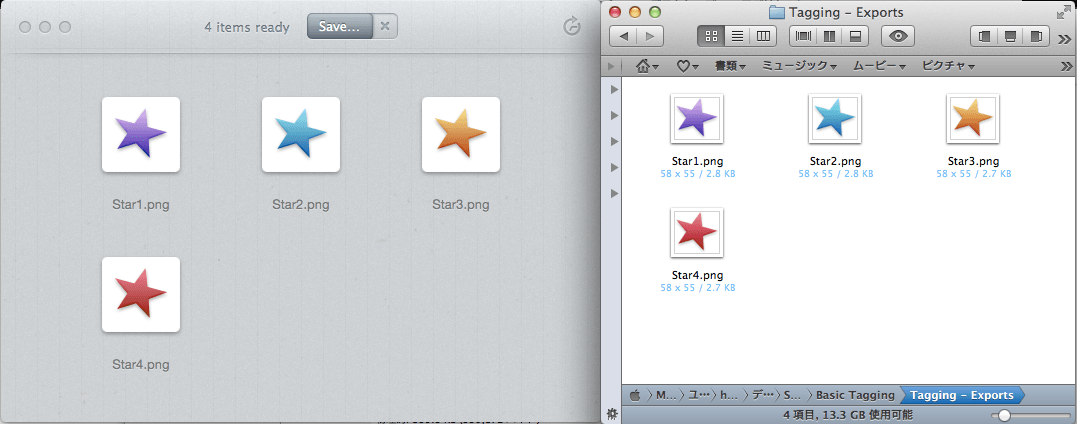
Task: Switch to icon grid view
Action: pos(712,37)
